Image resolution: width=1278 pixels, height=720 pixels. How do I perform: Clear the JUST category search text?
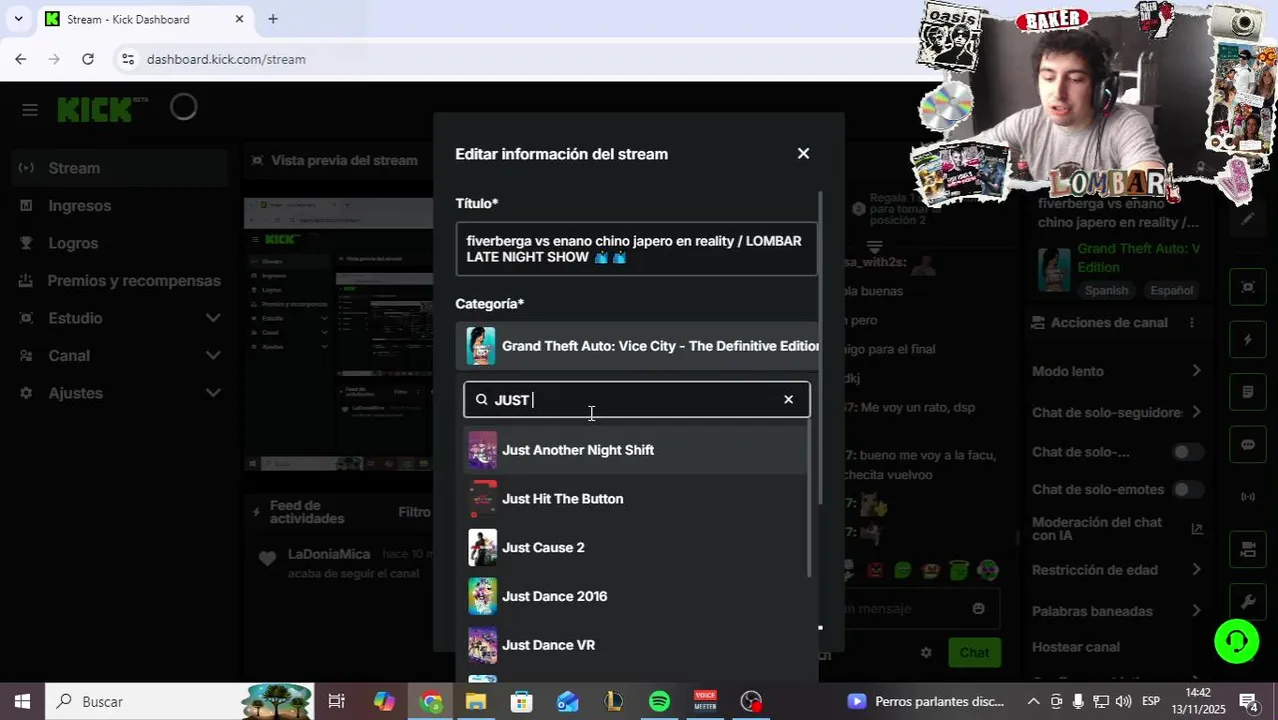click(788, 399)
